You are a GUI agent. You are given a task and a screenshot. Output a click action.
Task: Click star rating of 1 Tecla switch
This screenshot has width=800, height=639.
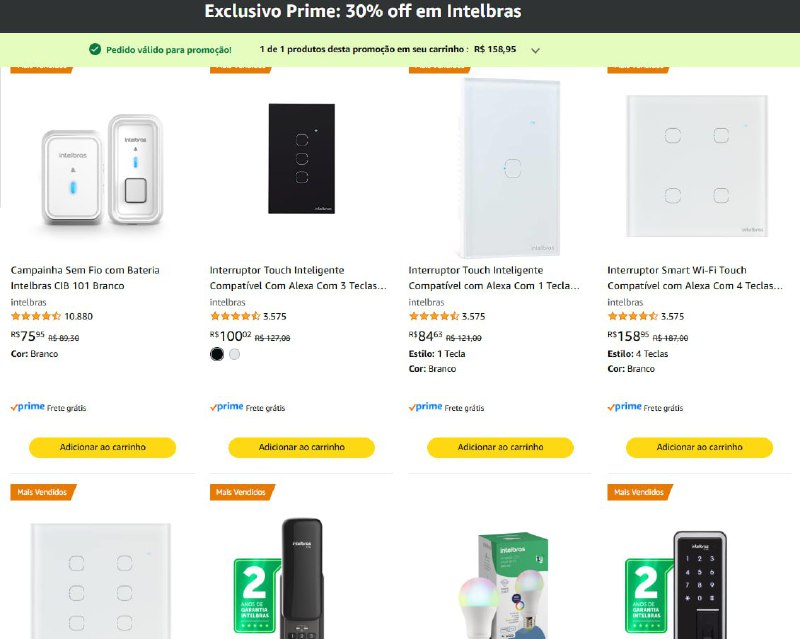(x=434, y=317)
